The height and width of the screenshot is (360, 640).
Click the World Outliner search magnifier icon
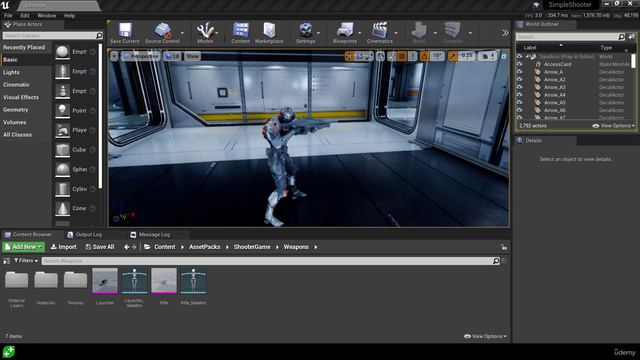tap(621, 37)
